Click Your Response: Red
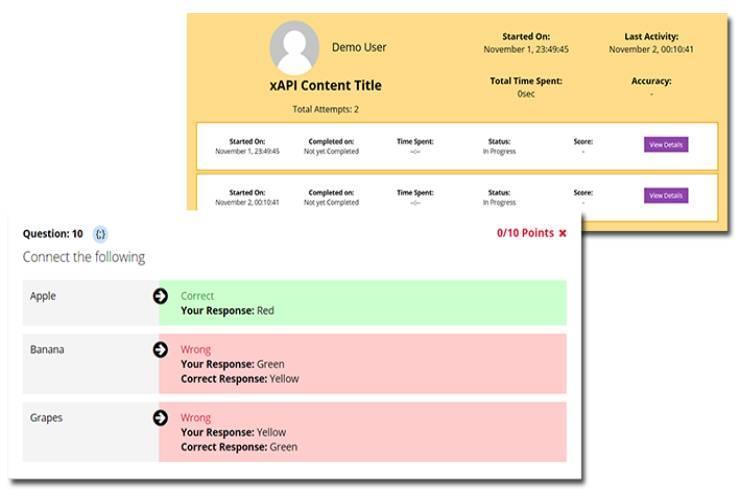The height and width of the screenshot is (500, 740). click(x=227, y=311)
